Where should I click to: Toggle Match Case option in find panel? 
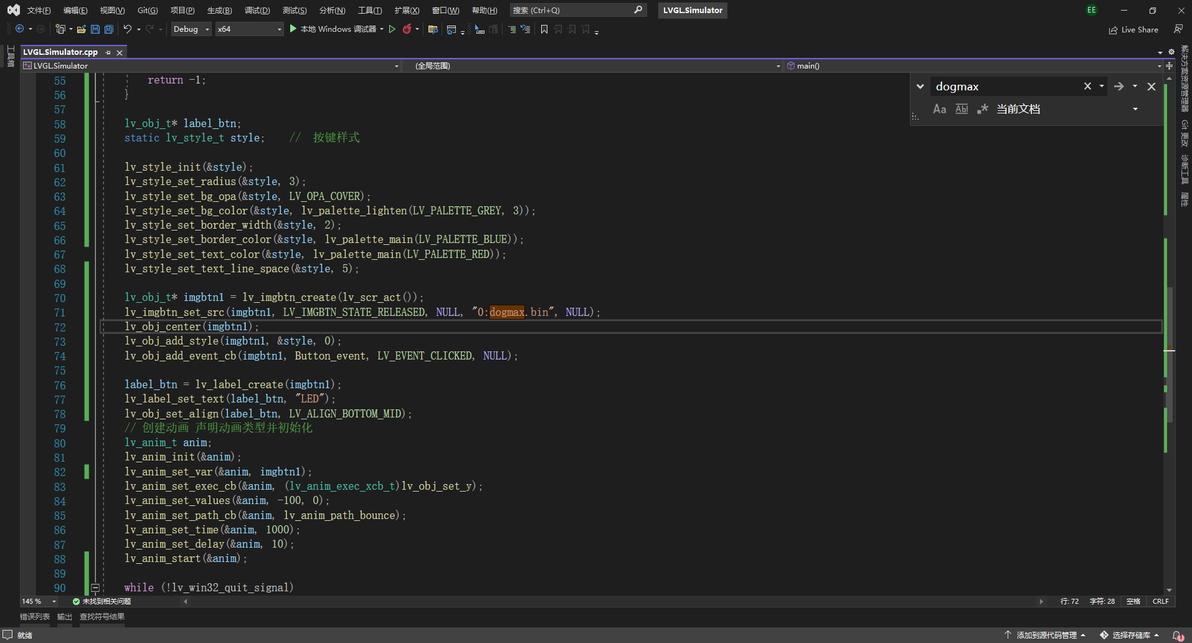coord(939,109)
